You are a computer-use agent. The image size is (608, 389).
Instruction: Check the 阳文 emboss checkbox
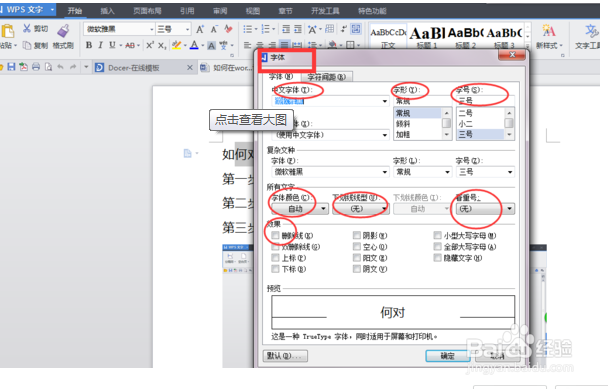click(x=356, y=258)
